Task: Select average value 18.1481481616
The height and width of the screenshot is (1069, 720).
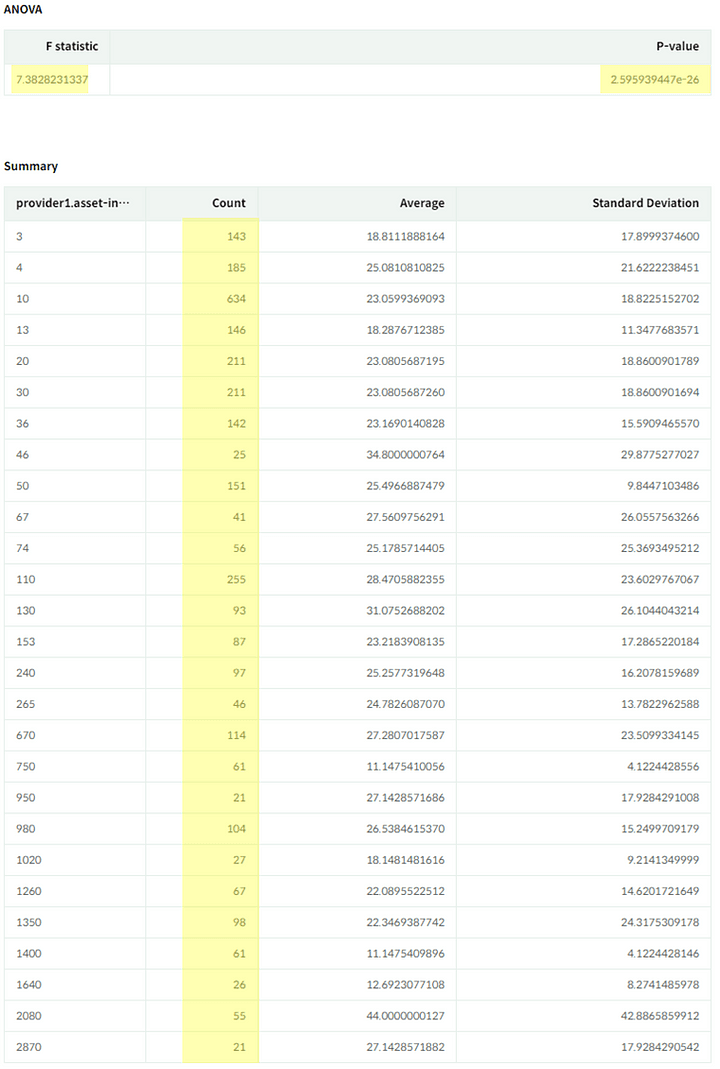Action: point(405,860)
